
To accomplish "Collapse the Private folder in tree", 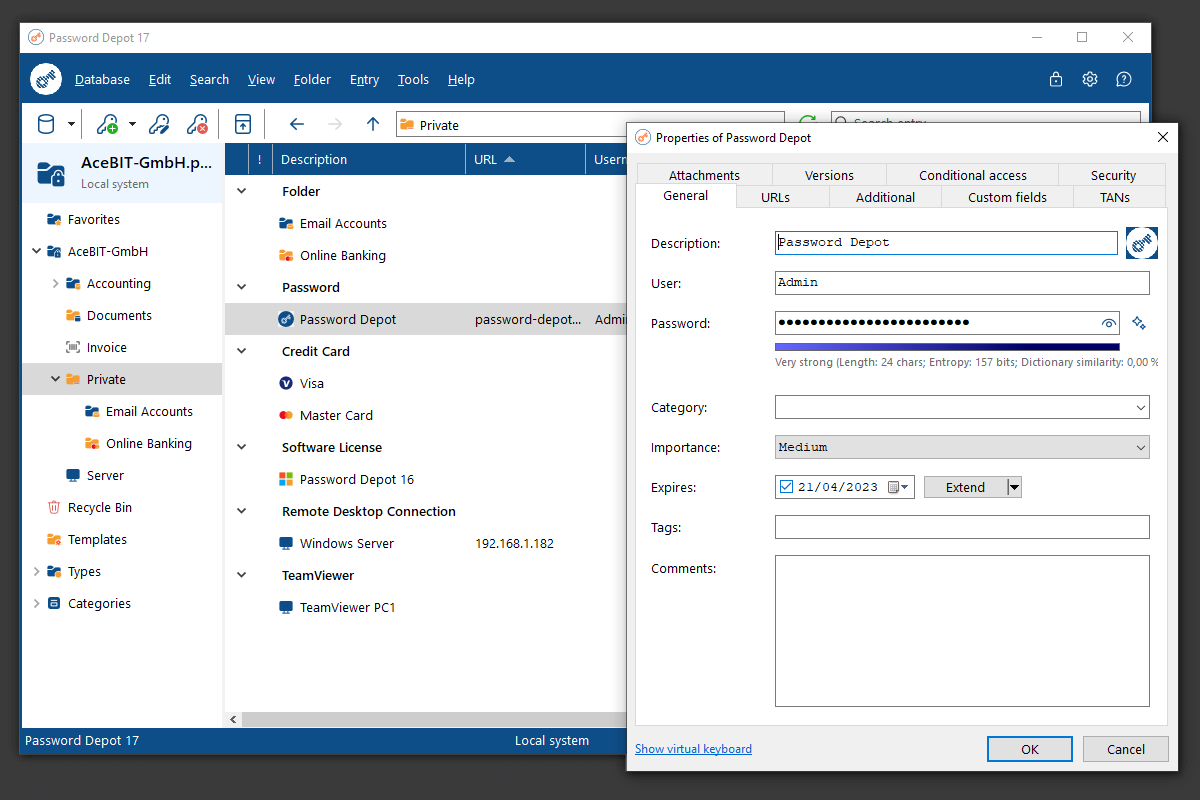I will click(55, 379).
